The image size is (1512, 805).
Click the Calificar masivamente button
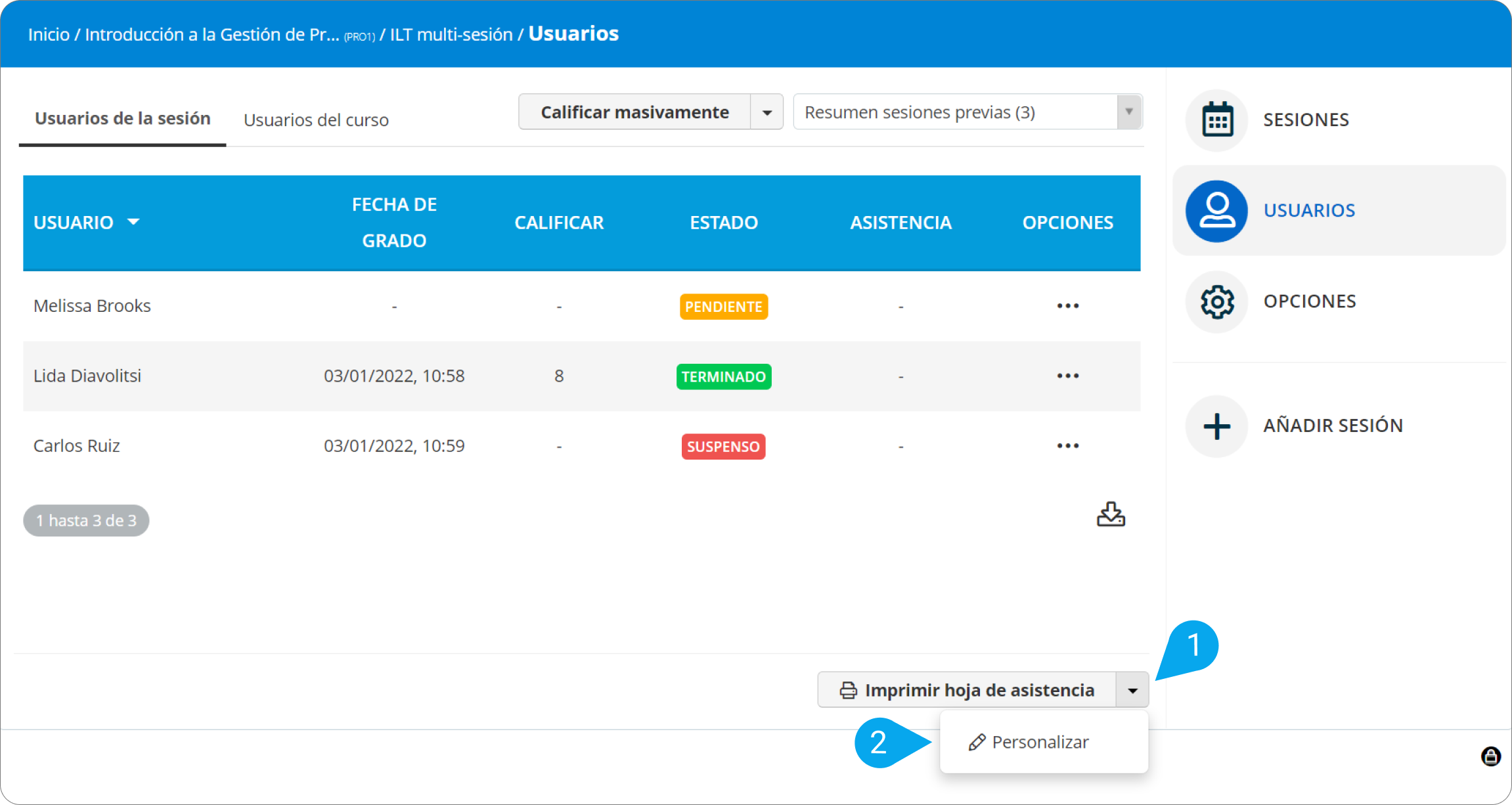tap(634, 112)
